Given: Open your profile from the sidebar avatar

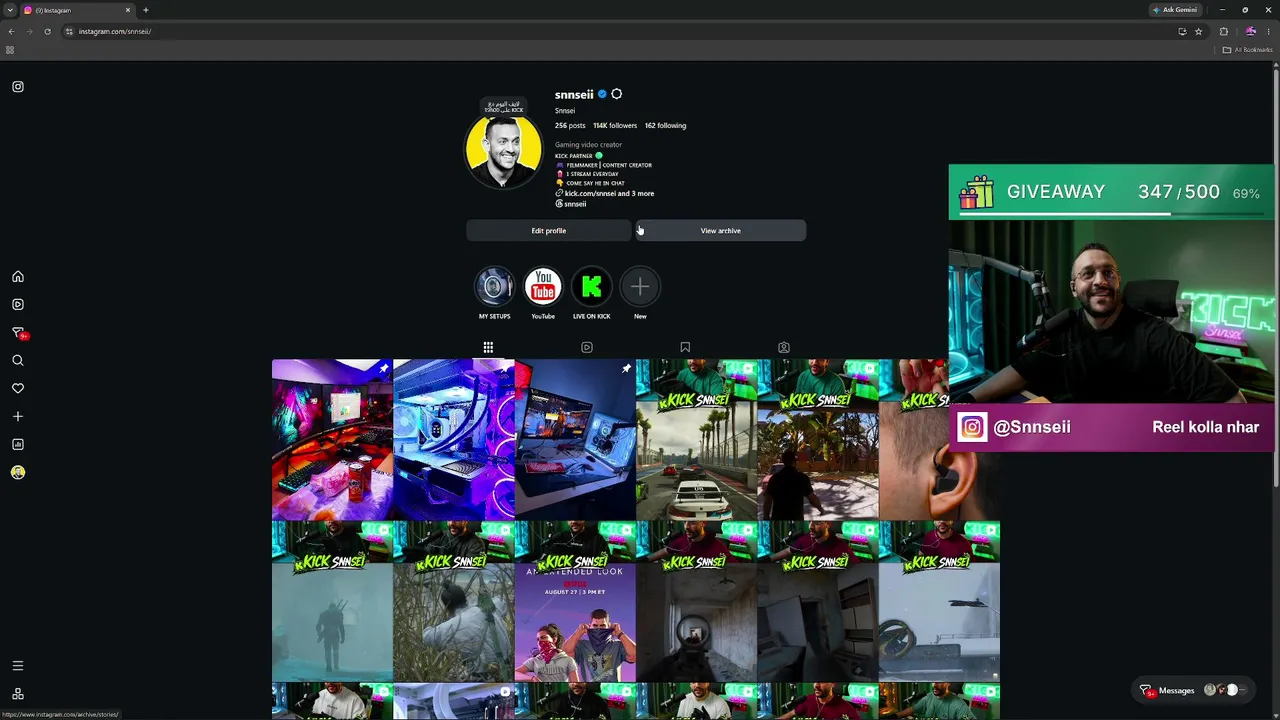Looking at the screenshot, I should (x=18, y=473).
